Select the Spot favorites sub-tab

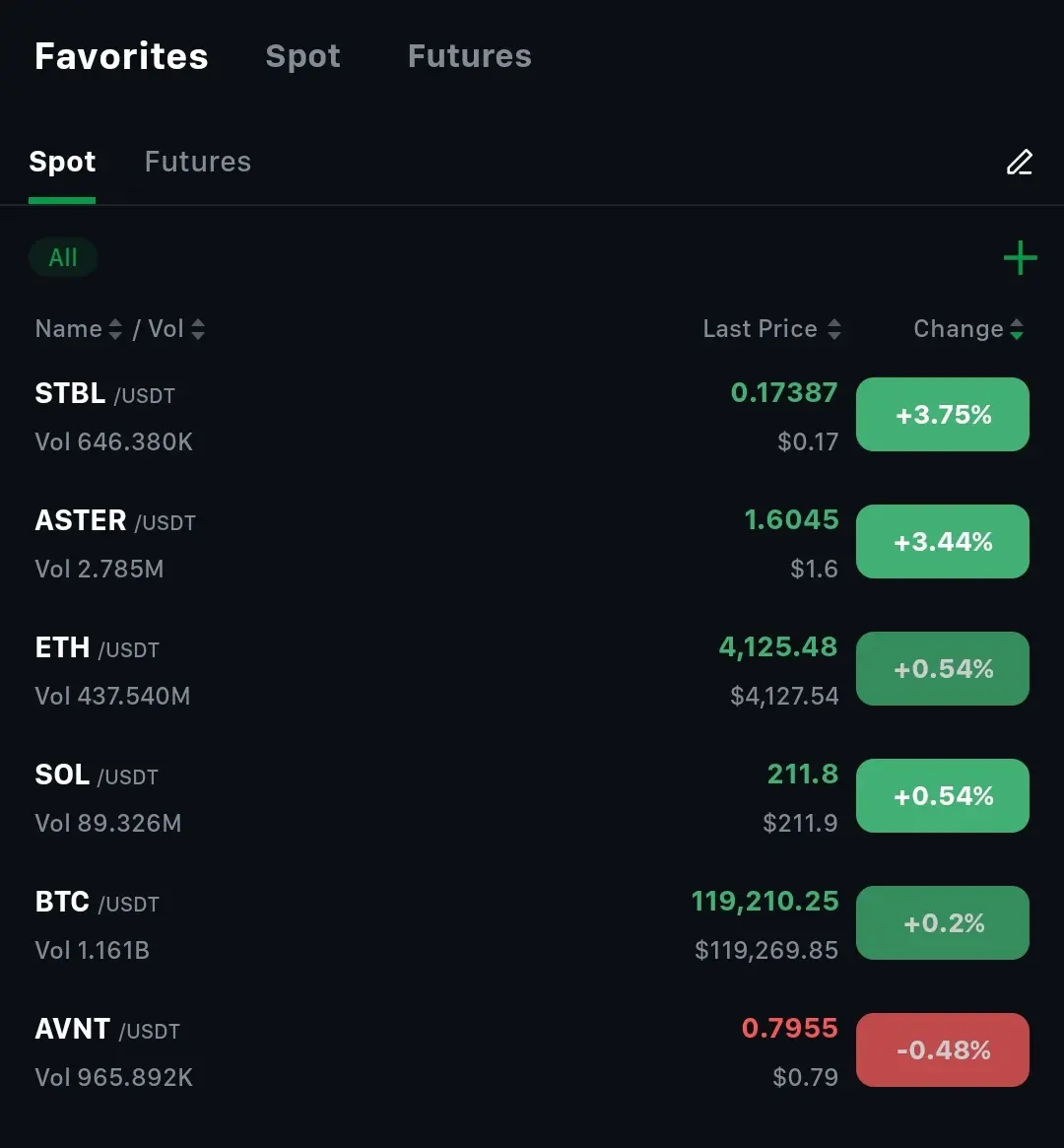coord(62,162)
